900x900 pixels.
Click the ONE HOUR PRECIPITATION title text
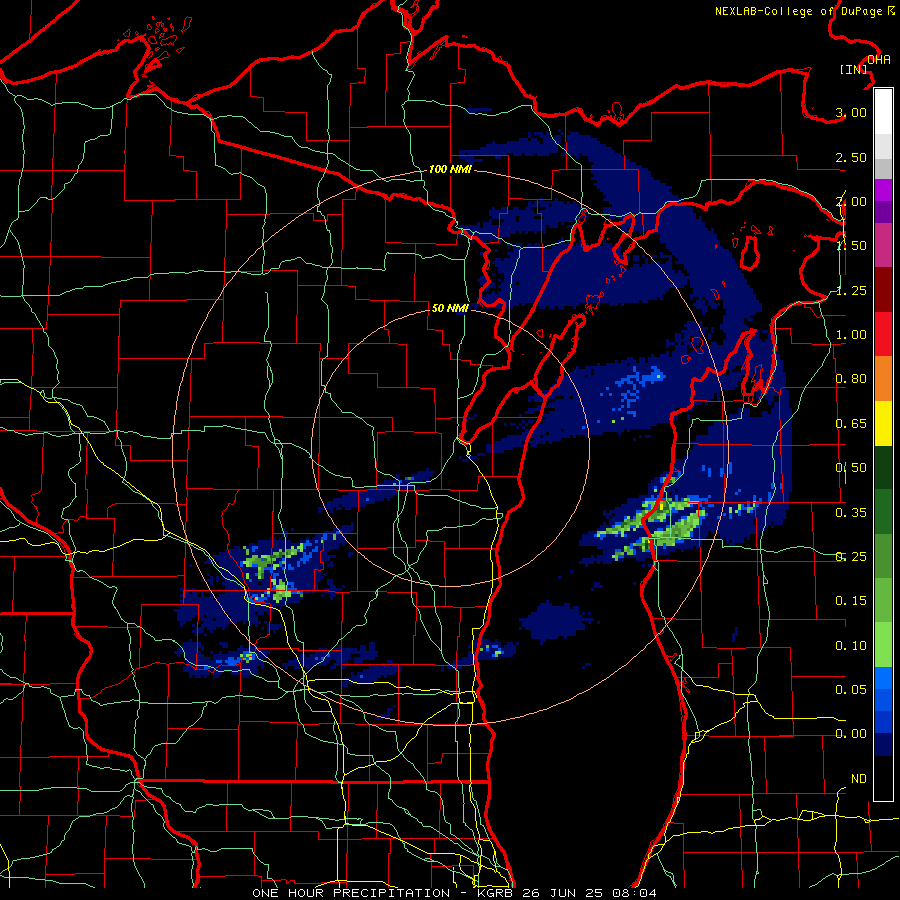point(351,893)
